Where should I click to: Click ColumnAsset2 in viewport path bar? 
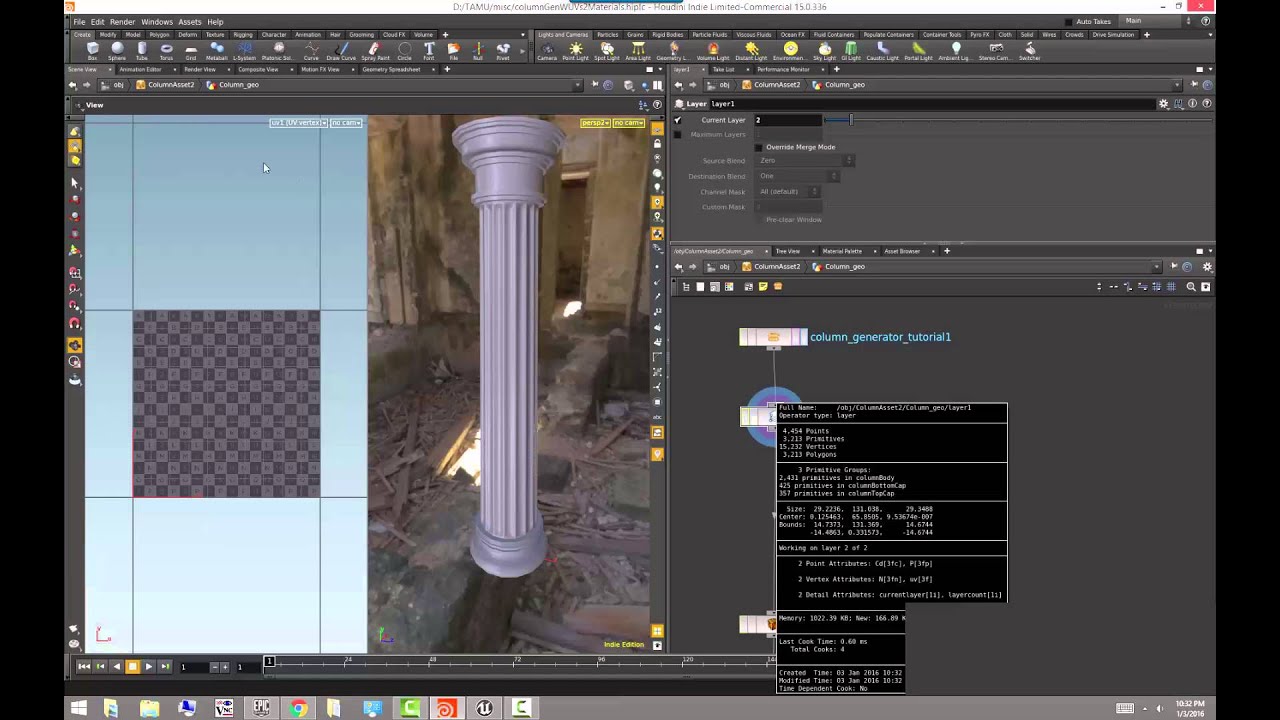pyautogui.click(x=171, y=85)
